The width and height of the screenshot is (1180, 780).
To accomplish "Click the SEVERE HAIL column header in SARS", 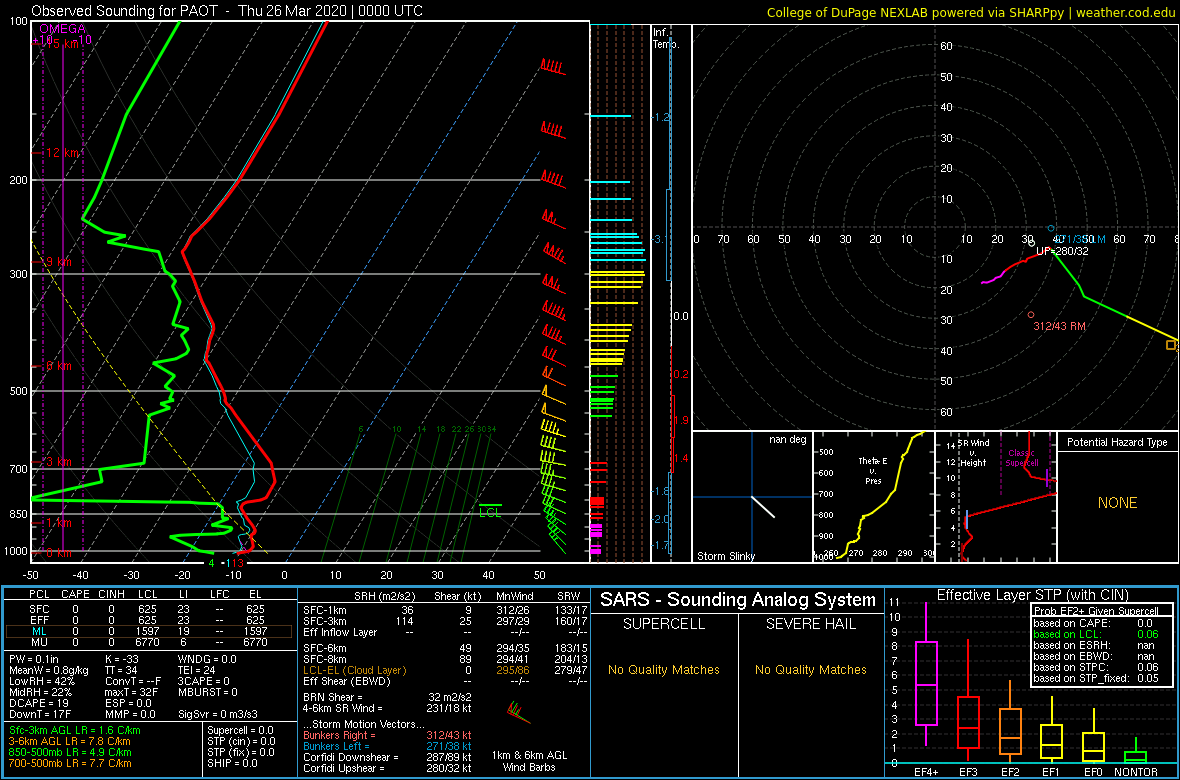I will tap(811, 624).
